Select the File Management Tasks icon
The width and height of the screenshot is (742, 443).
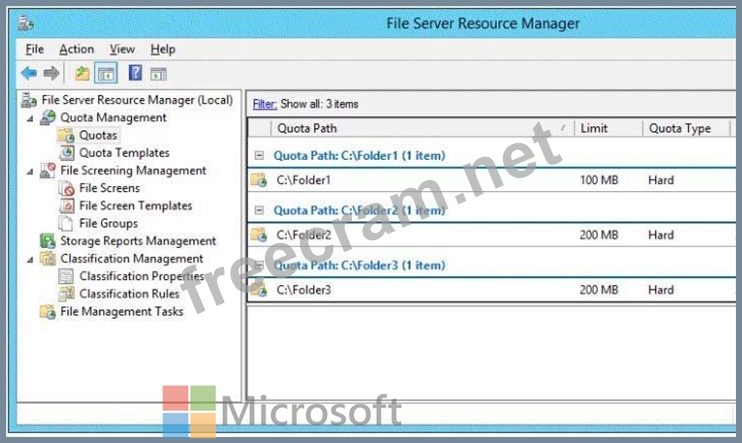[x=48, y=311]
